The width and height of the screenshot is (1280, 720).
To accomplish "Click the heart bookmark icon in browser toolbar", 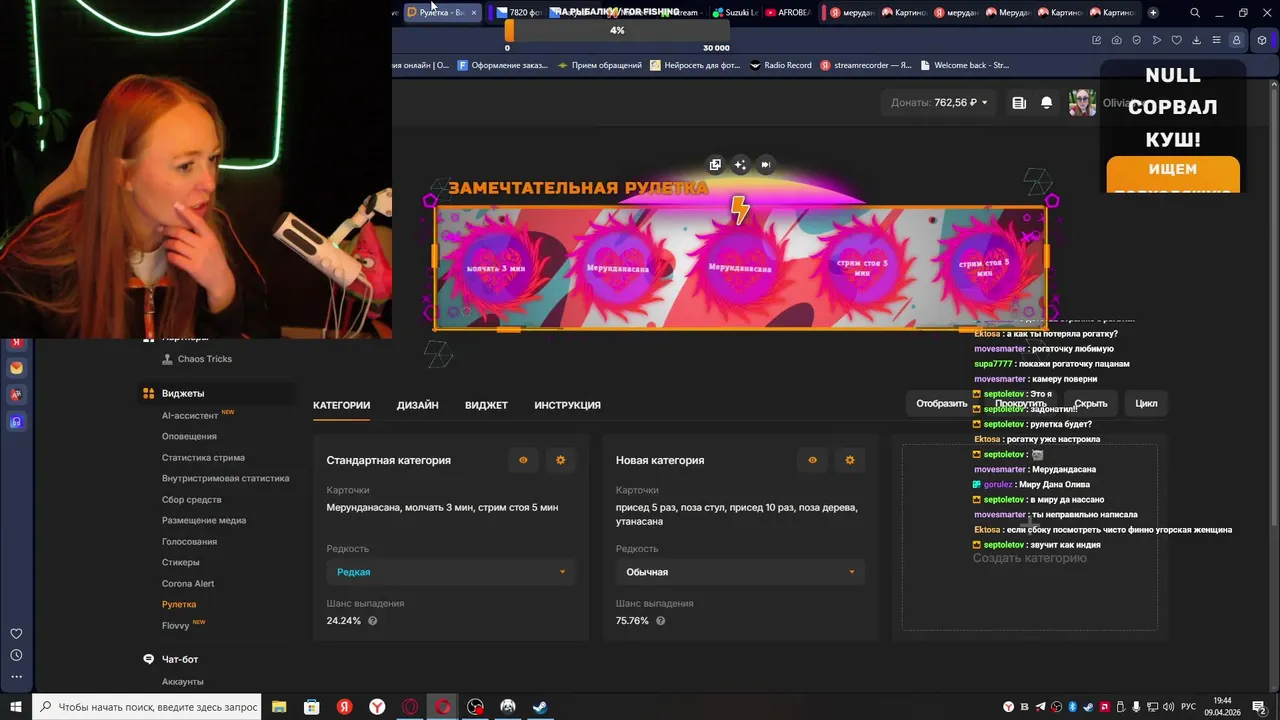I will coord(1176,40).
